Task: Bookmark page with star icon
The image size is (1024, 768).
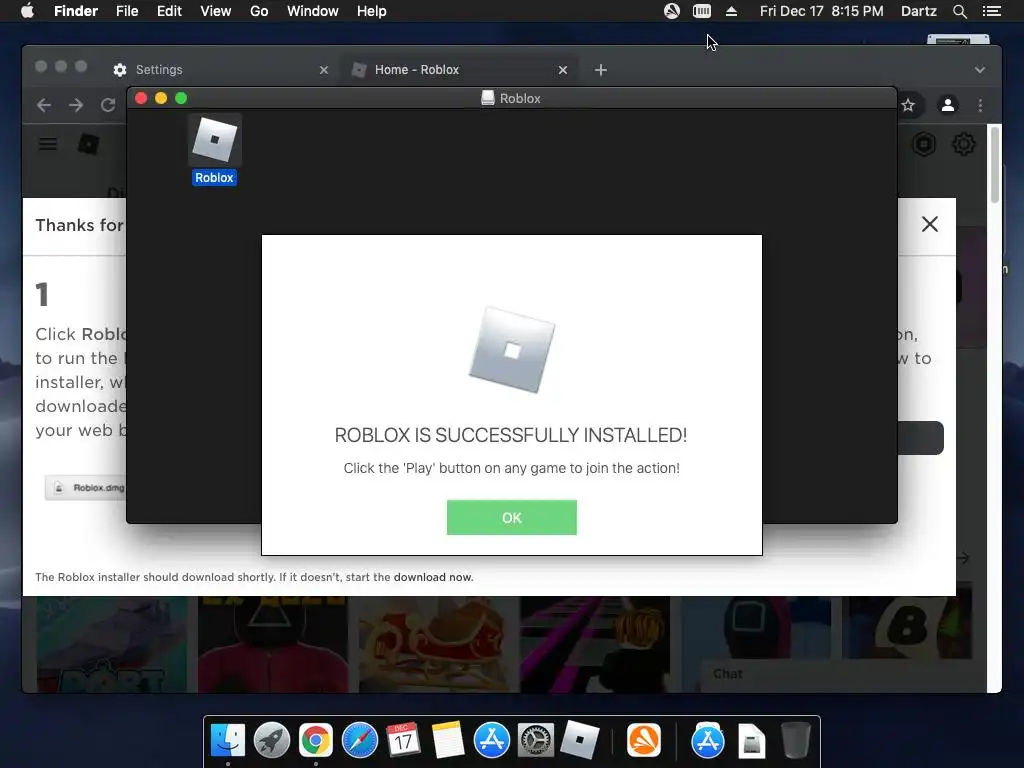Action: pyautogui.click(x=908, y=105)
